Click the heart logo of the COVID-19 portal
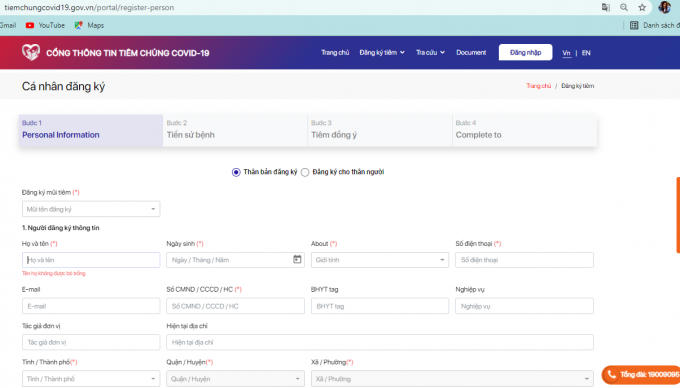This screenshot has width=680, height=388. 31,52
